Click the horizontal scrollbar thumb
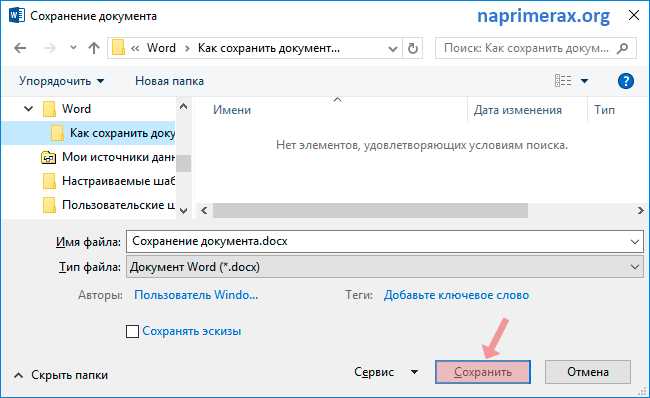This screenshot has height=398, width=650. pyautogui.click(x=370, y=211)
